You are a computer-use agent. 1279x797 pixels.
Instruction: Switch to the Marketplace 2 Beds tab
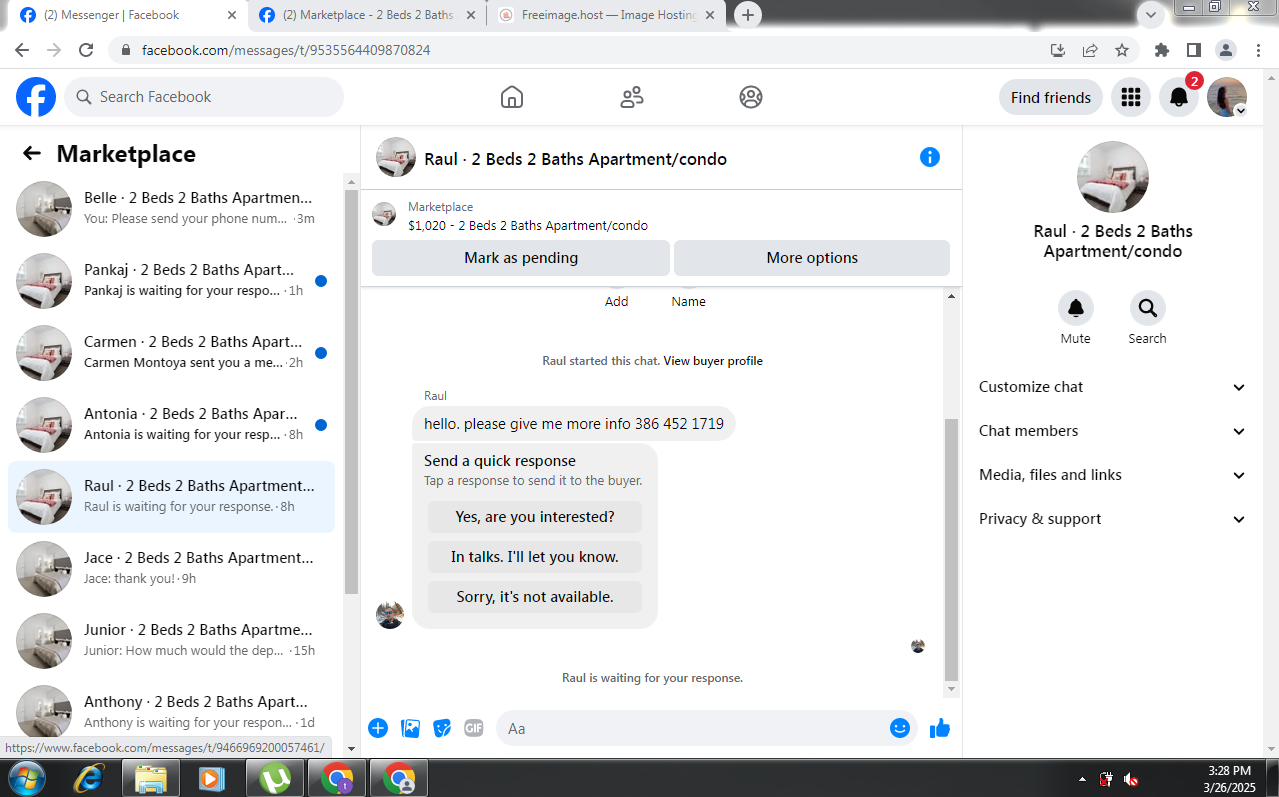tap(366, 15)
